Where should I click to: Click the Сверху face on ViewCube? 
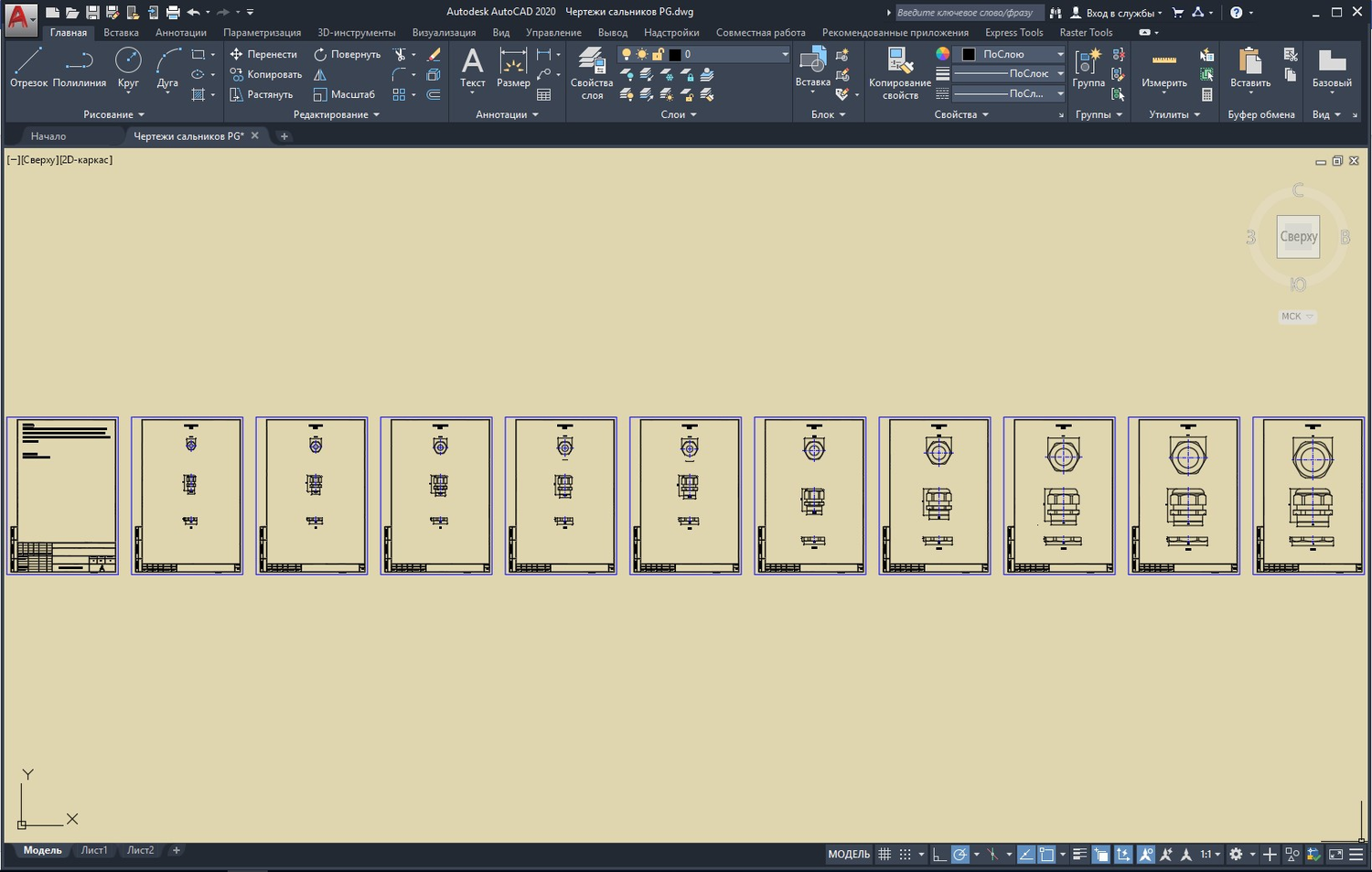(x=1298, y=237)
